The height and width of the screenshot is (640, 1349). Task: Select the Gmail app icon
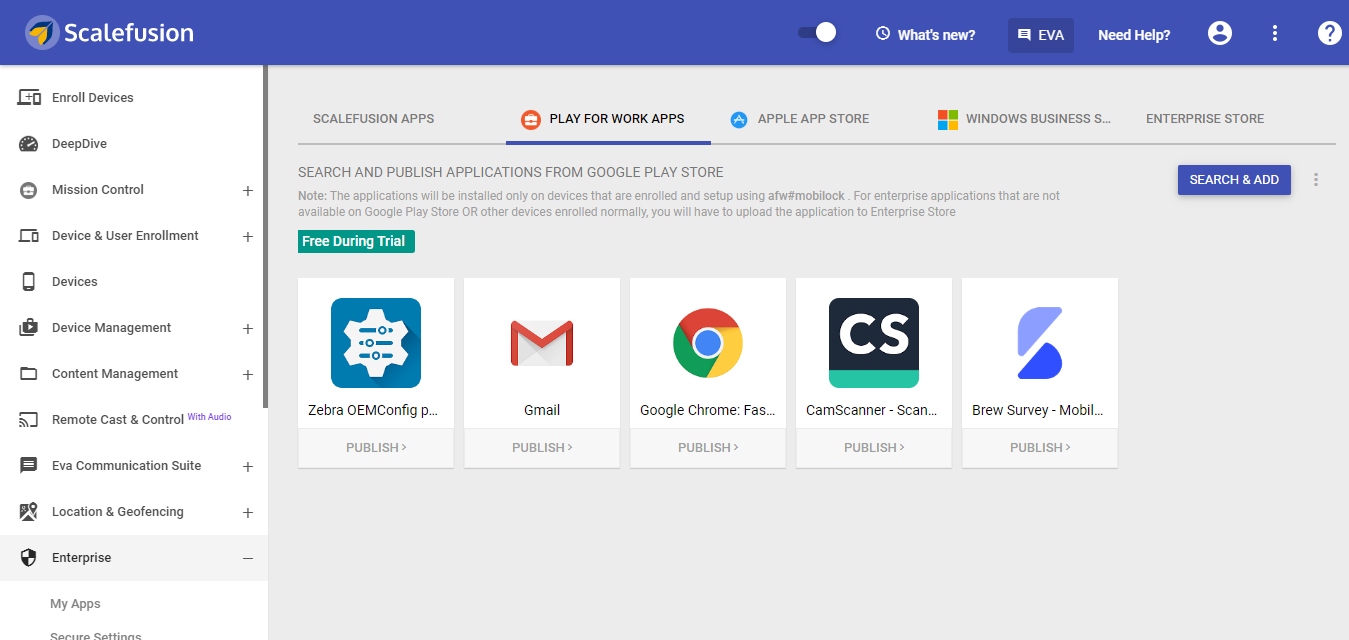coord(542,343)
